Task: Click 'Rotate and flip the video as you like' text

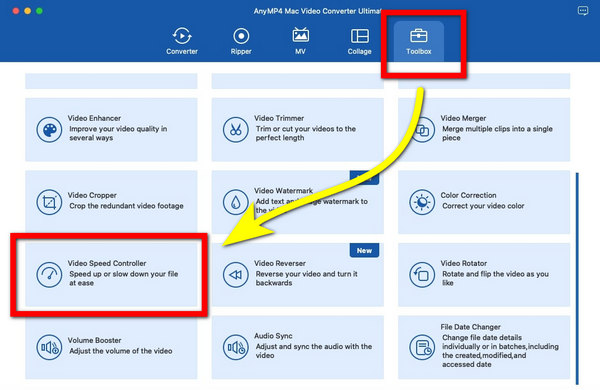Action: pyautogui.click(x=495, y=278)
